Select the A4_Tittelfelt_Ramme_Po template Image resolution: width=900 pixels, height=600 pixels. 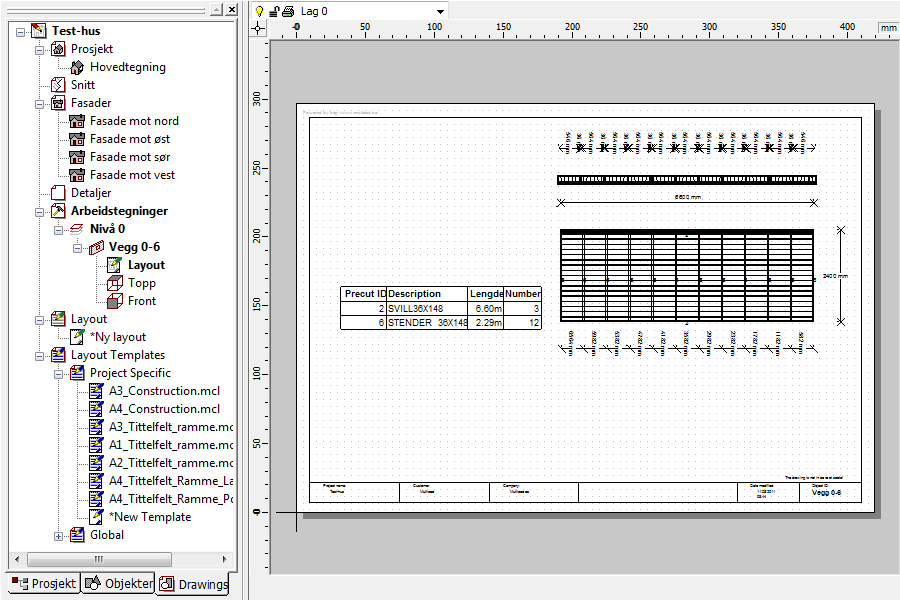(x=171, y=499)
